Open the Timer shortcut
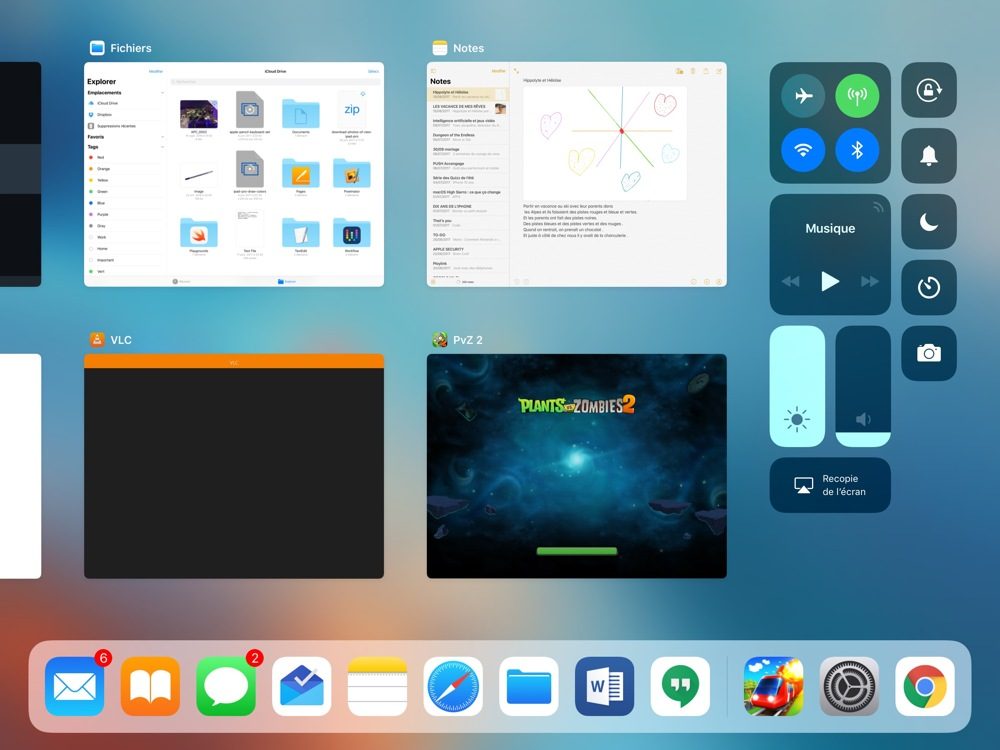 coord(929,288)
